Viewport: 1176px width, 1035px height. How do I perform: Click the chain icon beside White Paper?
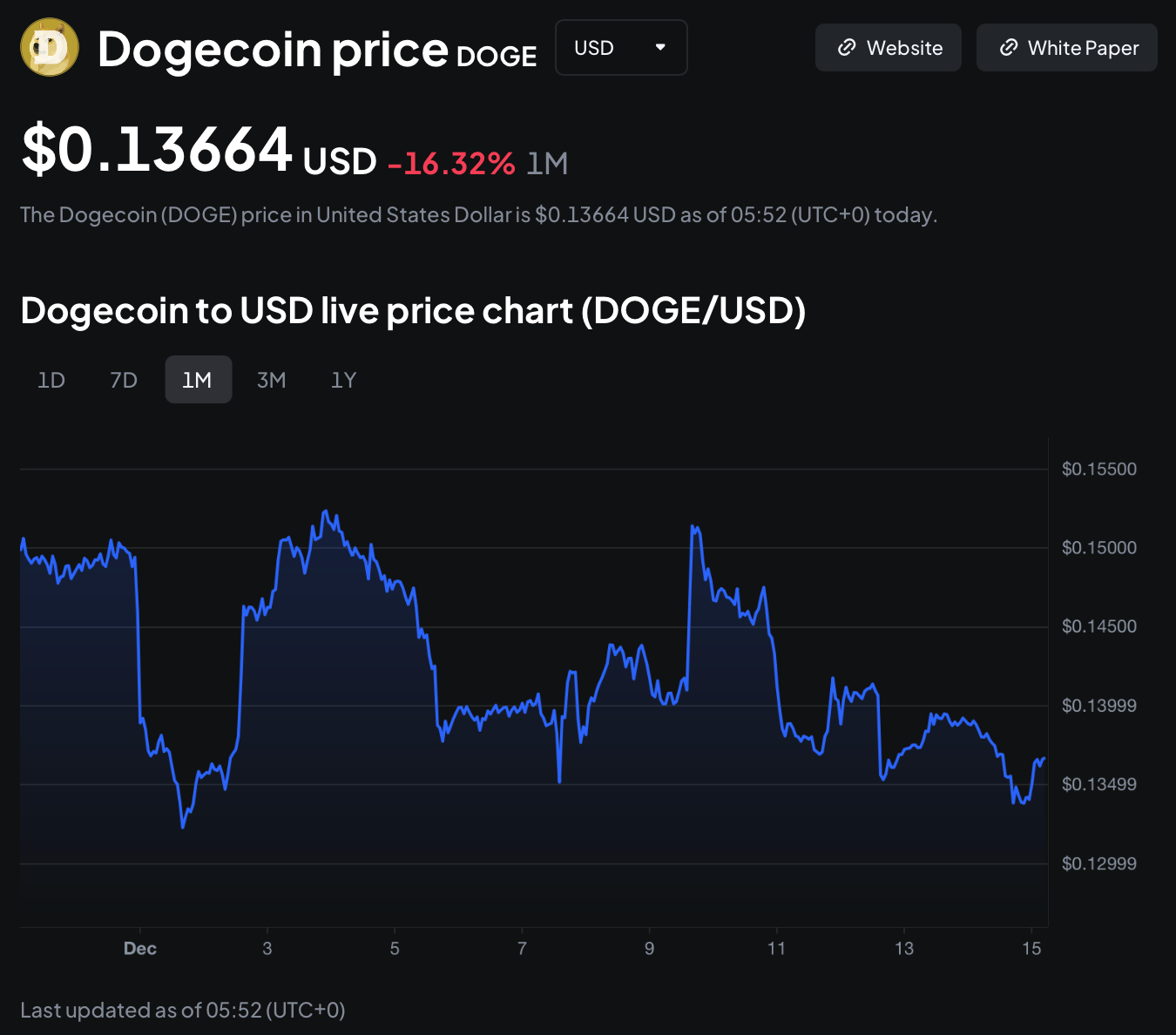tap(1008, 48)
